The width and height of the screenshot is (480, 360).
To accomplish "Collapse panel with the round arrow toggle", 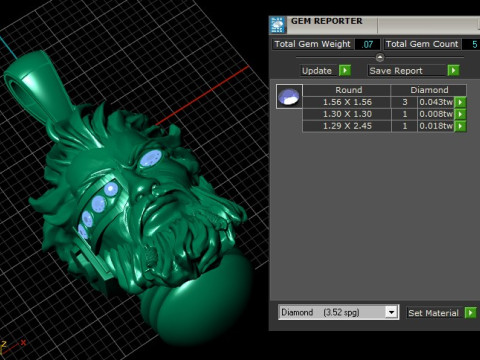I will coord(380,58).
